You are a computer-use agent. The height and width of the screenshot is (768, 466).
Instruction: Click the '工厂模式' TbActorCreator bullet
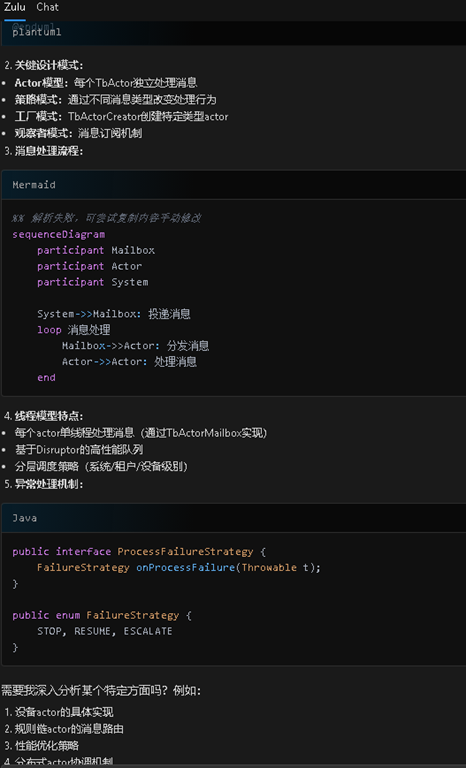[121, 117]
